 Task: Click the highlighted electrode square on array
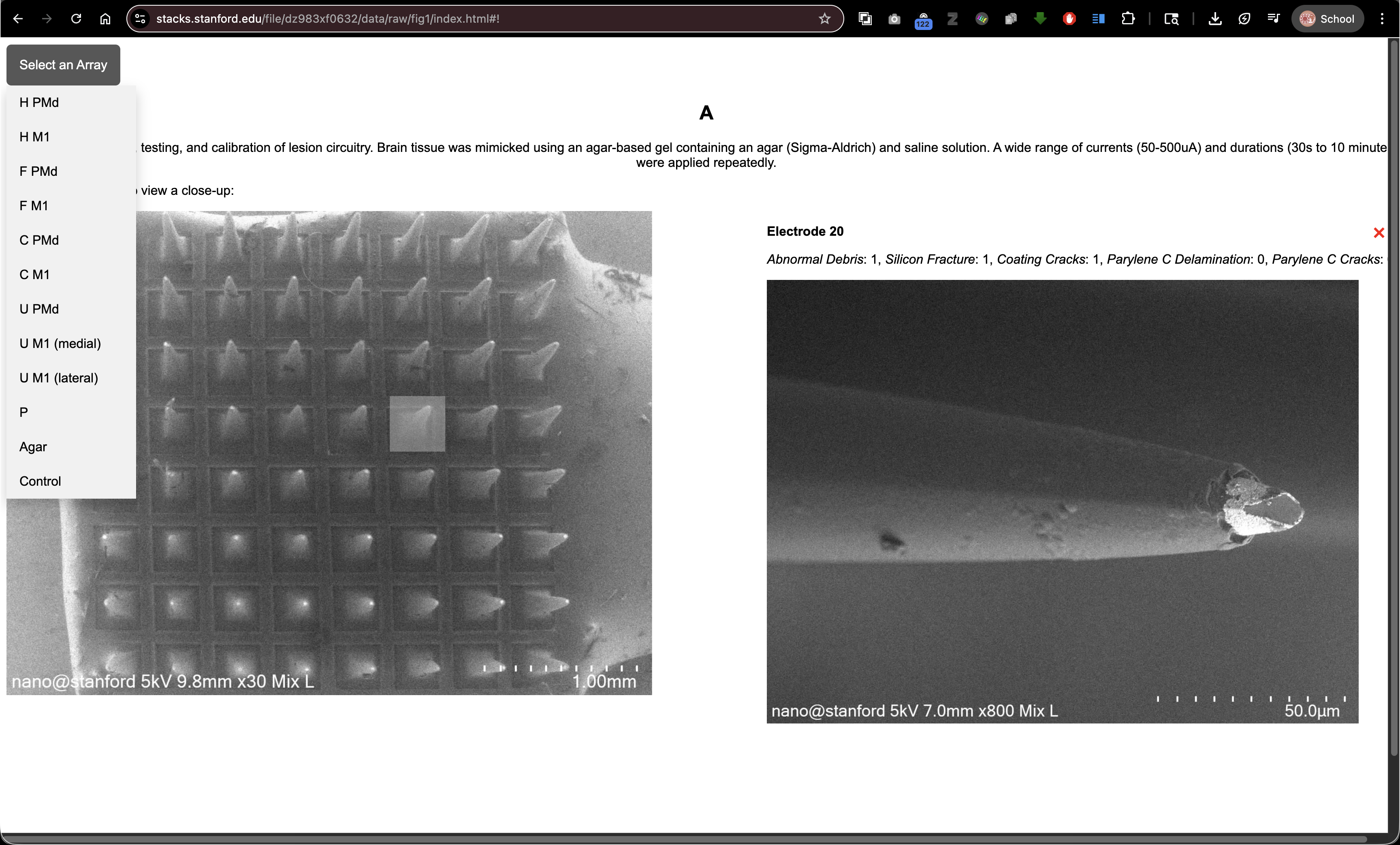[x=417, y=424]
